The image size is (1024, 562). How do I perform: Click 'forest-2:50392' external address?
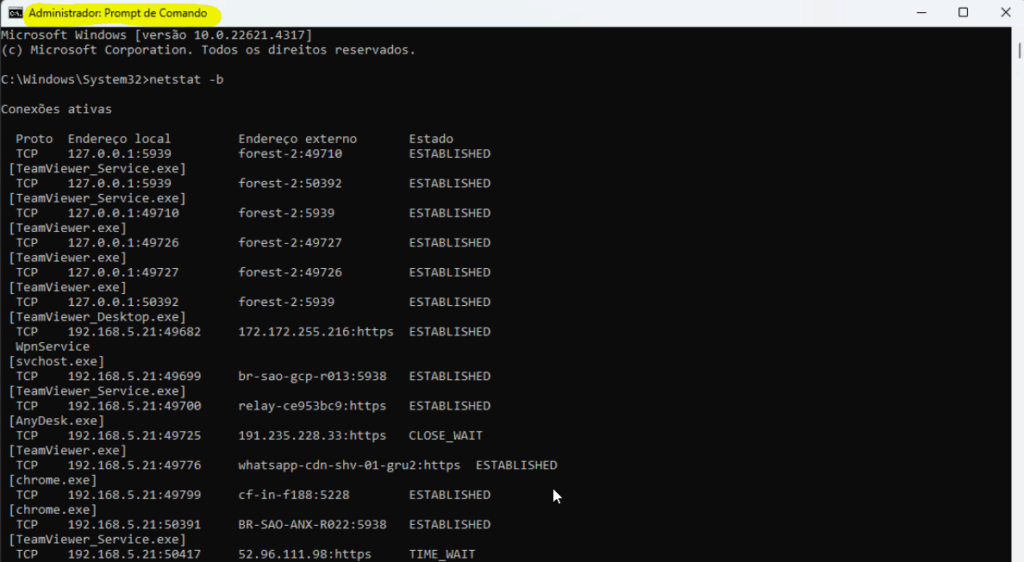[x=290, y=183]
